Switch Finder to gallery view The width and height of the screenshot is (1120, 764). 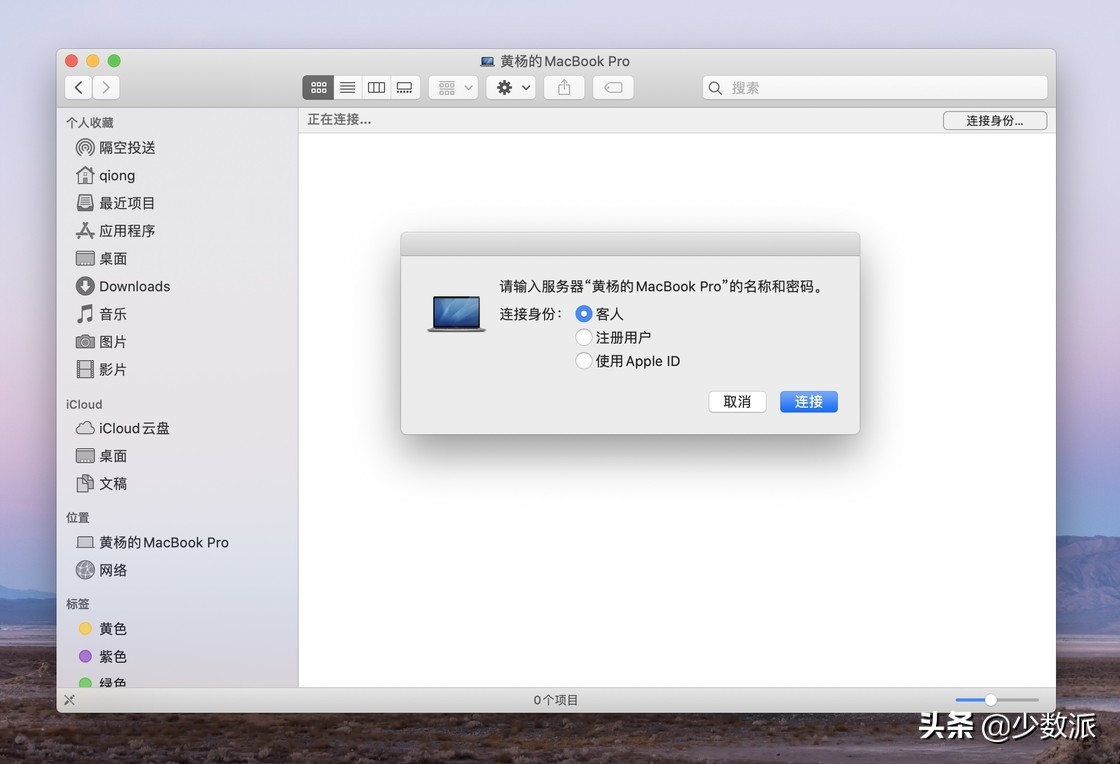pyautogui.click(x=404, y=87)
